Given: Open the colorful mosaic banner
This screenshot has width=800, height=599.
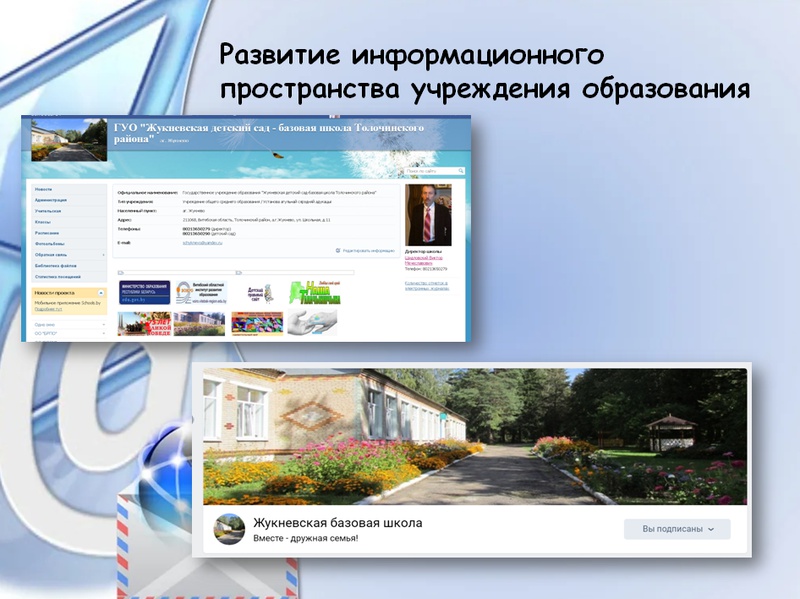Looking at the screenshot, I should [x=257, y=323].
